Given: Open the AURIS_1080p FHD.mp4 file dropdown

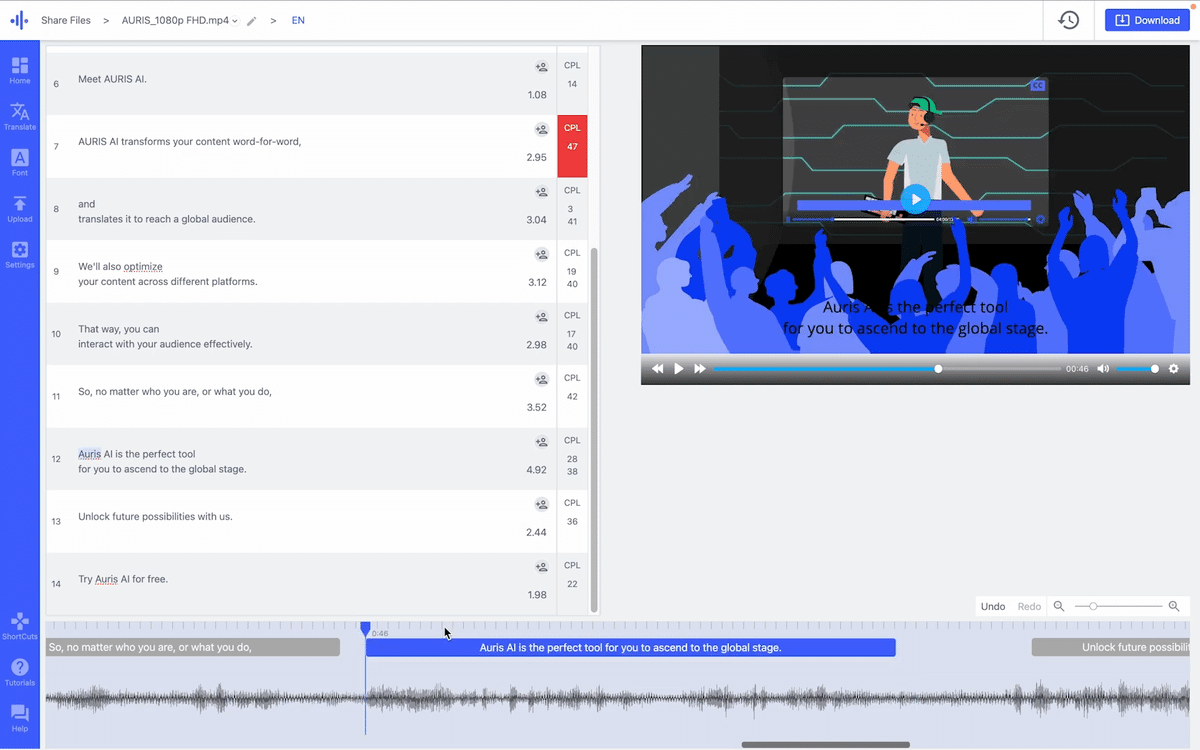Looking at the screenshot, I should tap(180, 20).
